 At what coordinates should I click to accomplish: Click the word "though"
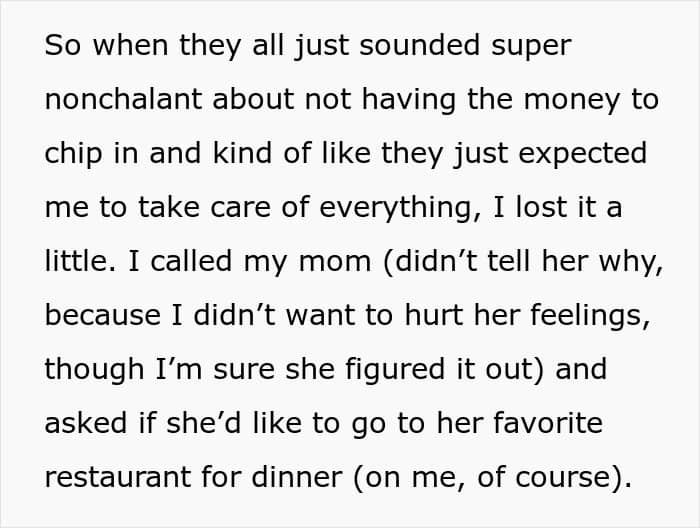95,369
